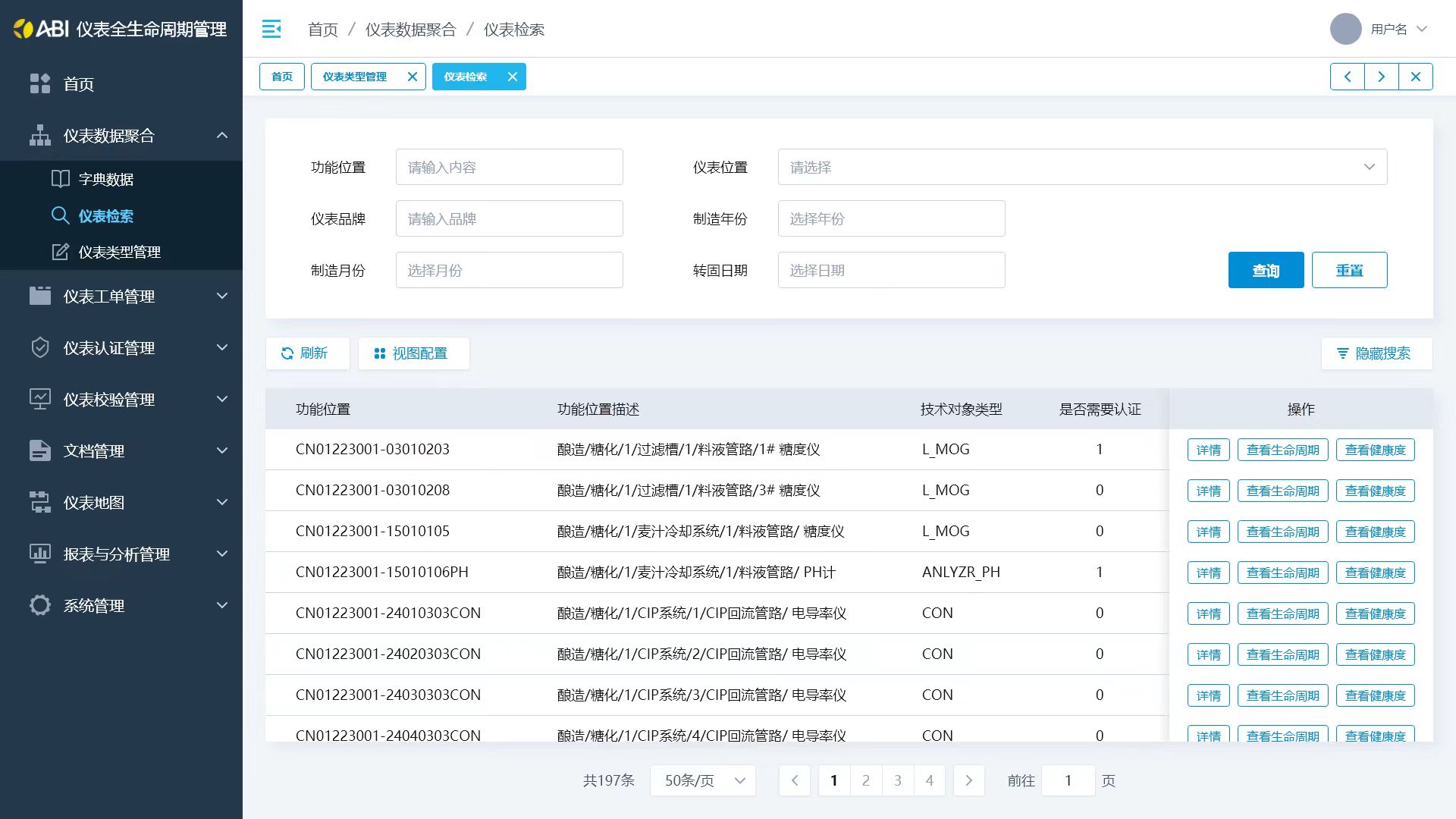Focus the 功能位置 input field

pos(509,167)
